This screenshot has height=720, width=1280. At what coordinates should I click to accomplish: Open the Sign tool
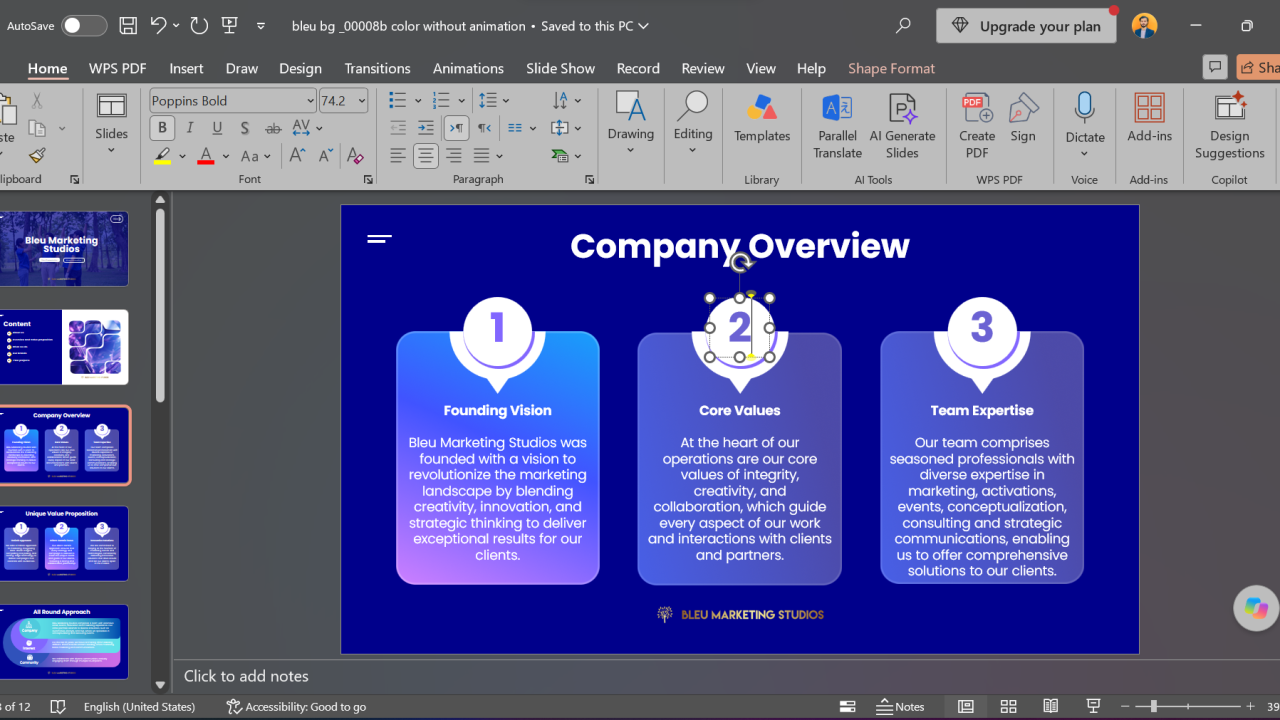1023,118
